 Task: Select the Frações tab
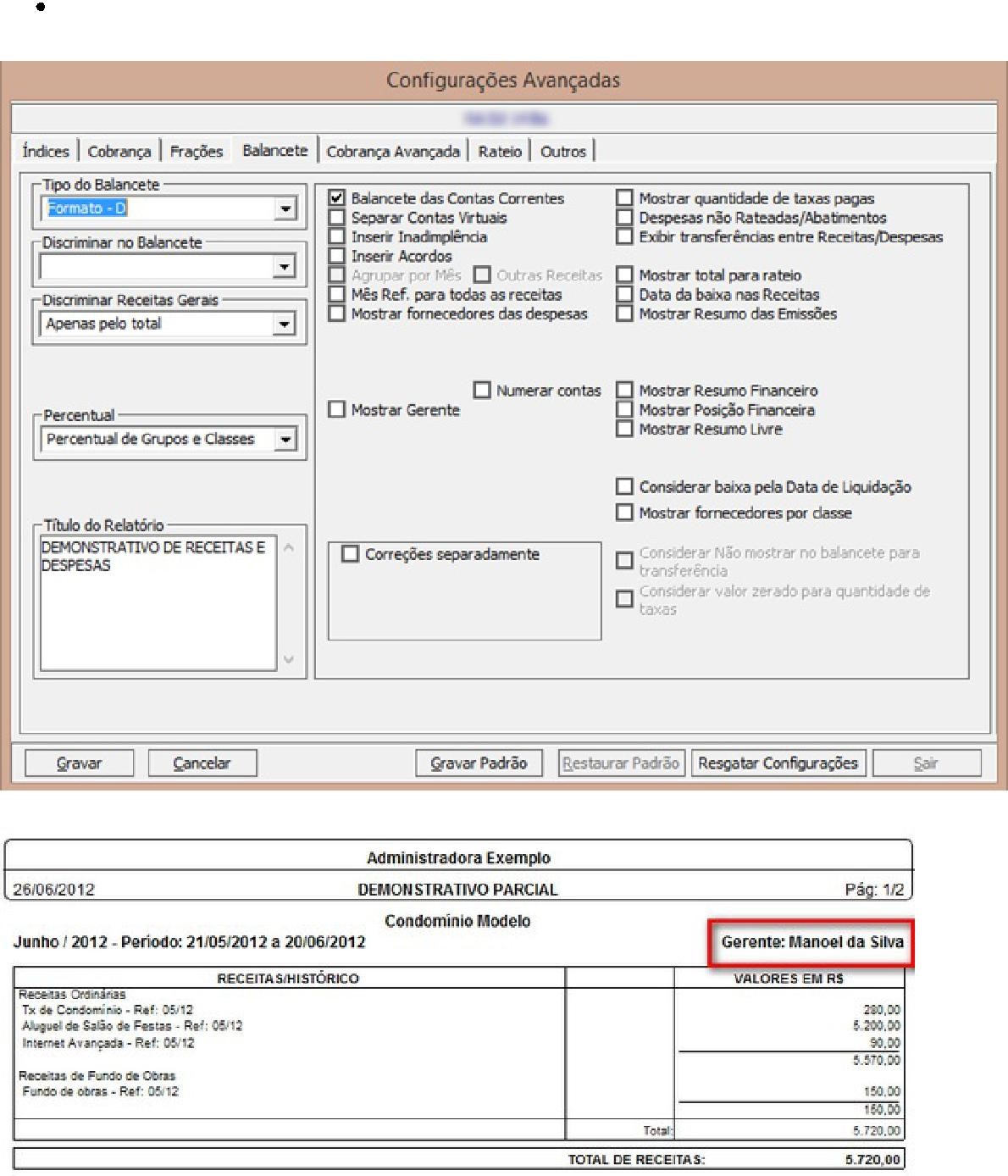pos(197,151)
